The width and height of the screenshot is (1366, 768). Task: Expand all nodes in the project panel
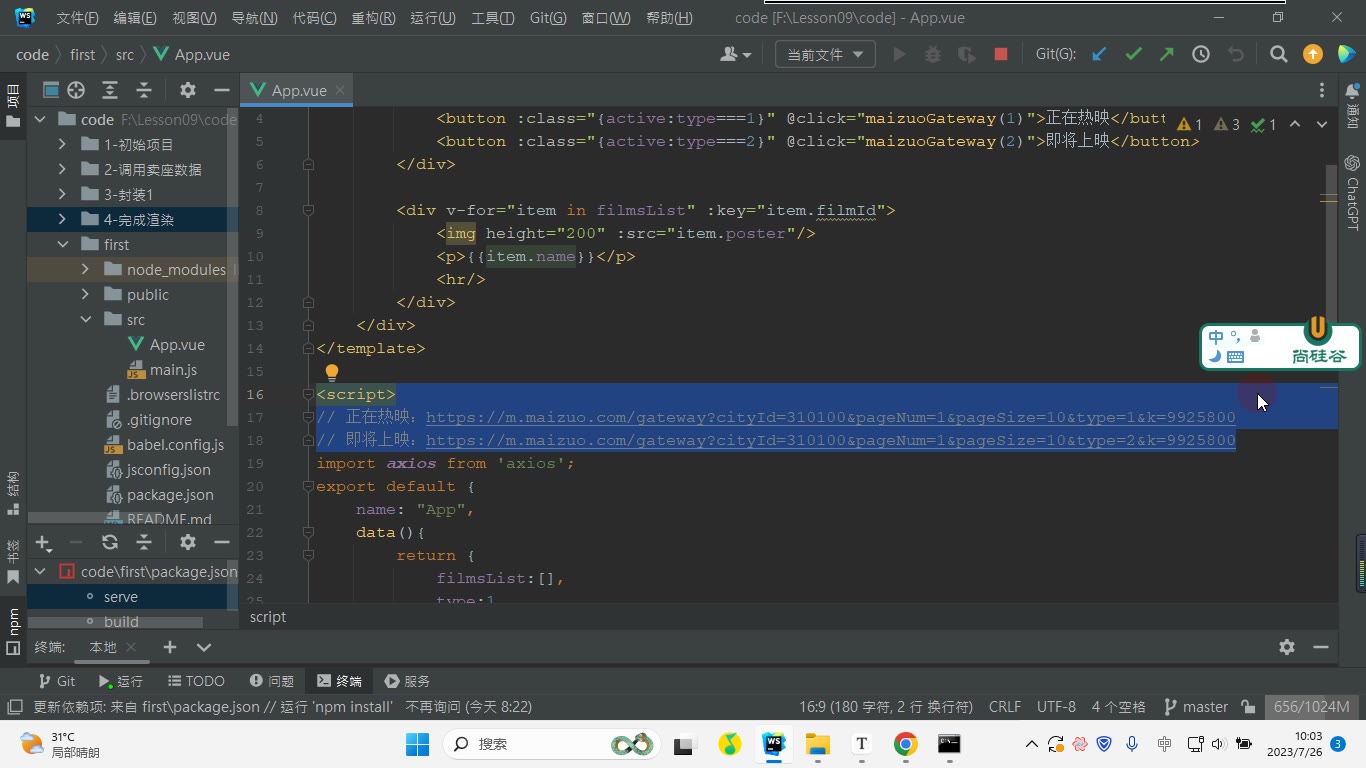point(110,90)
